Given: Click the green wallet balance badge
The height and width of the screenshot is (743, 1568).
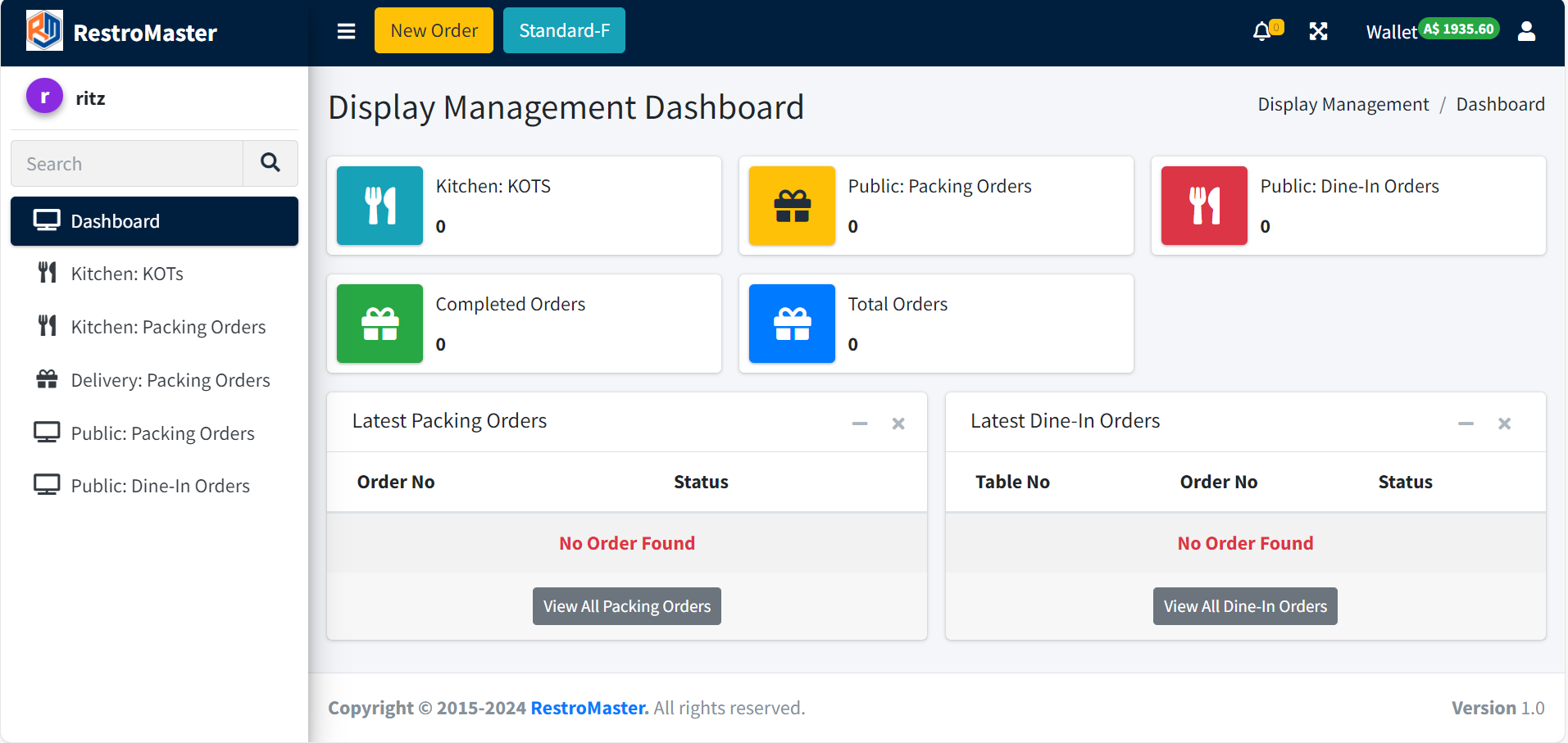Looking at the screenshot, I should coord(1458,29).
